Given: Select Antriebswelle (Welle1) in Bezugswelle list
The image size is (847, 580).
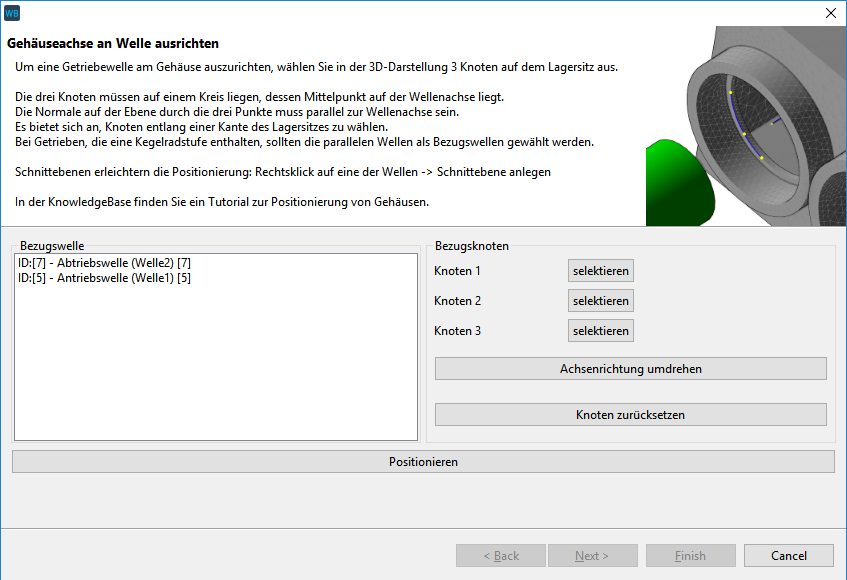Looking at the screenshot, I should click(x=104, y=278).
